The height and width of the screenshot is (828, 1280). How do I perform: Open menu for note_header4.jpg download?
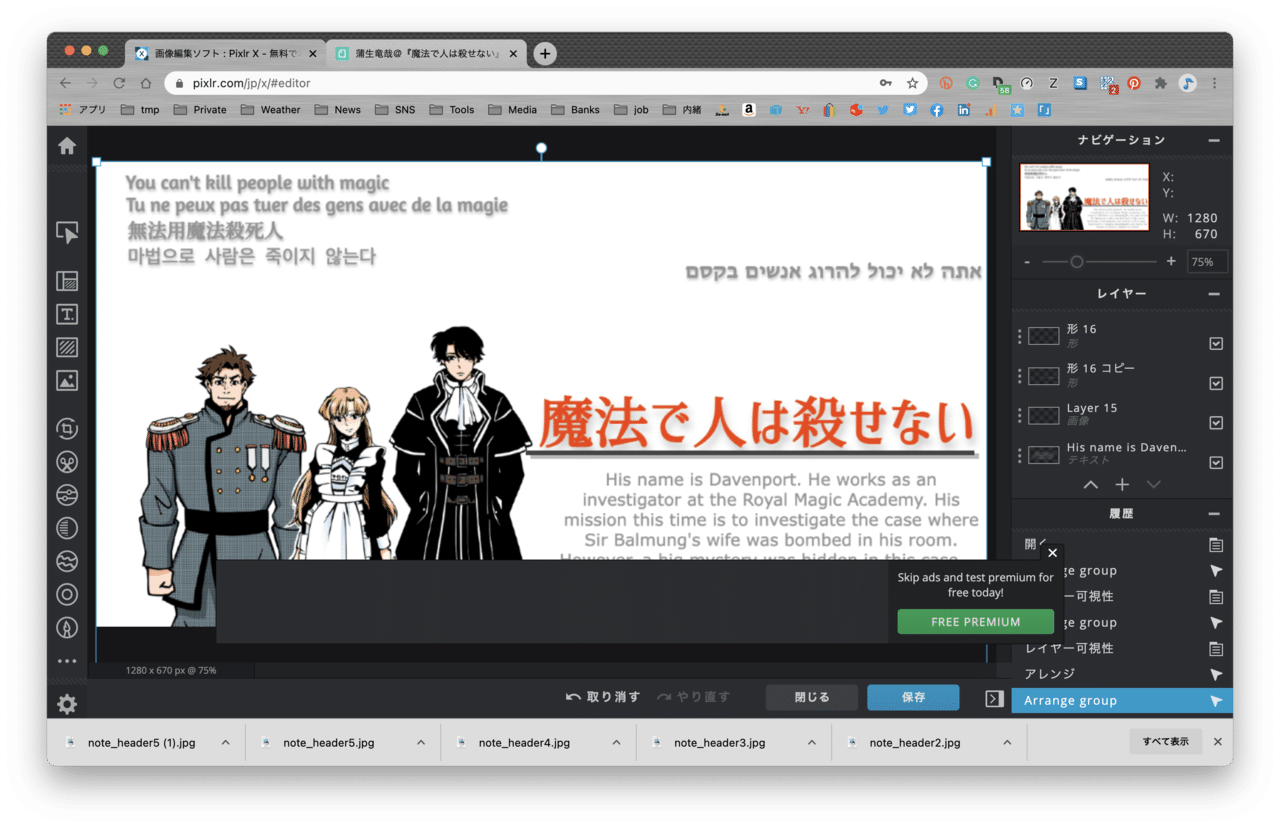(x=616, y=743)
